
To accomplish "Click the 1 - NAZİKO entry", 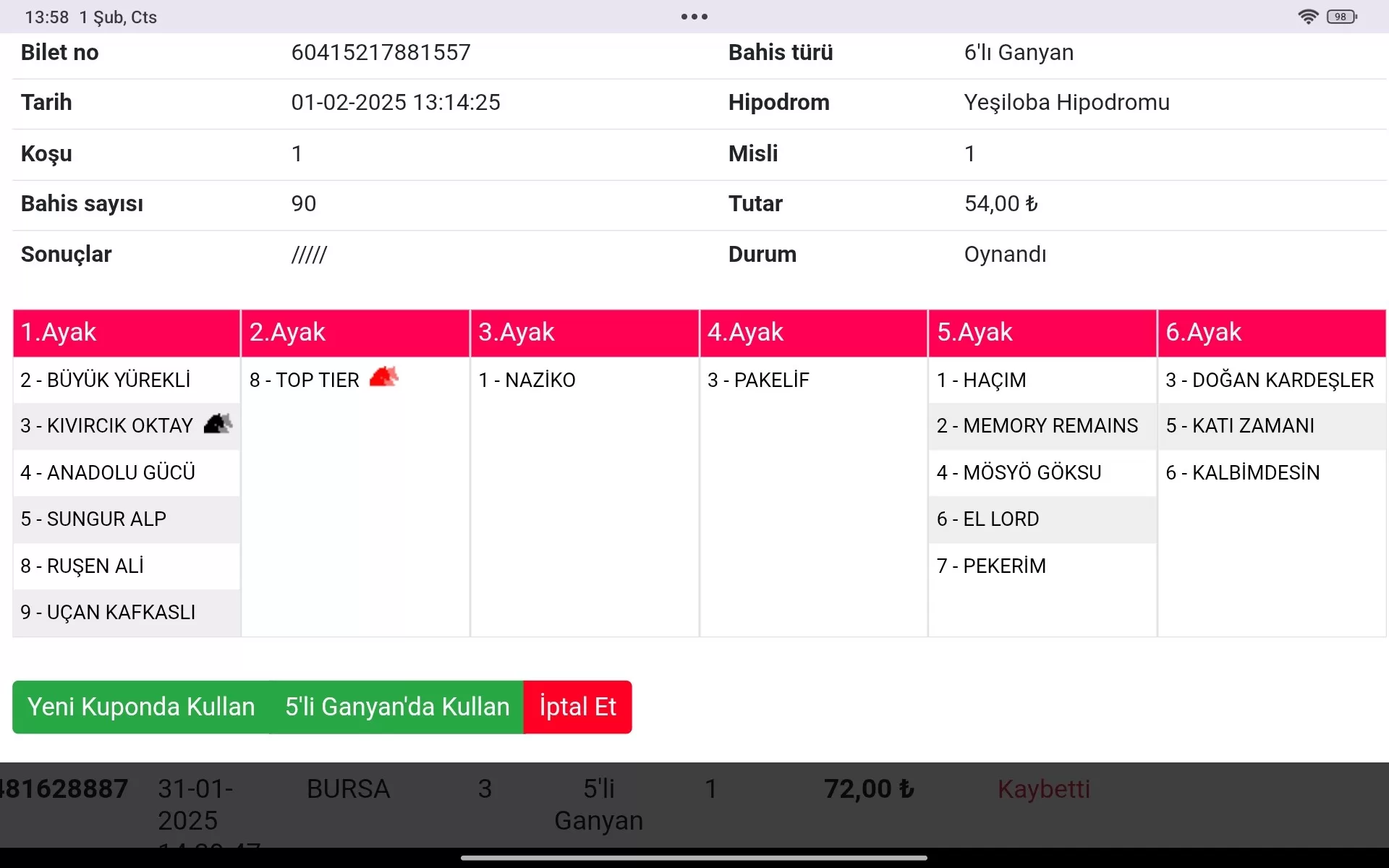I will click(x=527, y=380).
